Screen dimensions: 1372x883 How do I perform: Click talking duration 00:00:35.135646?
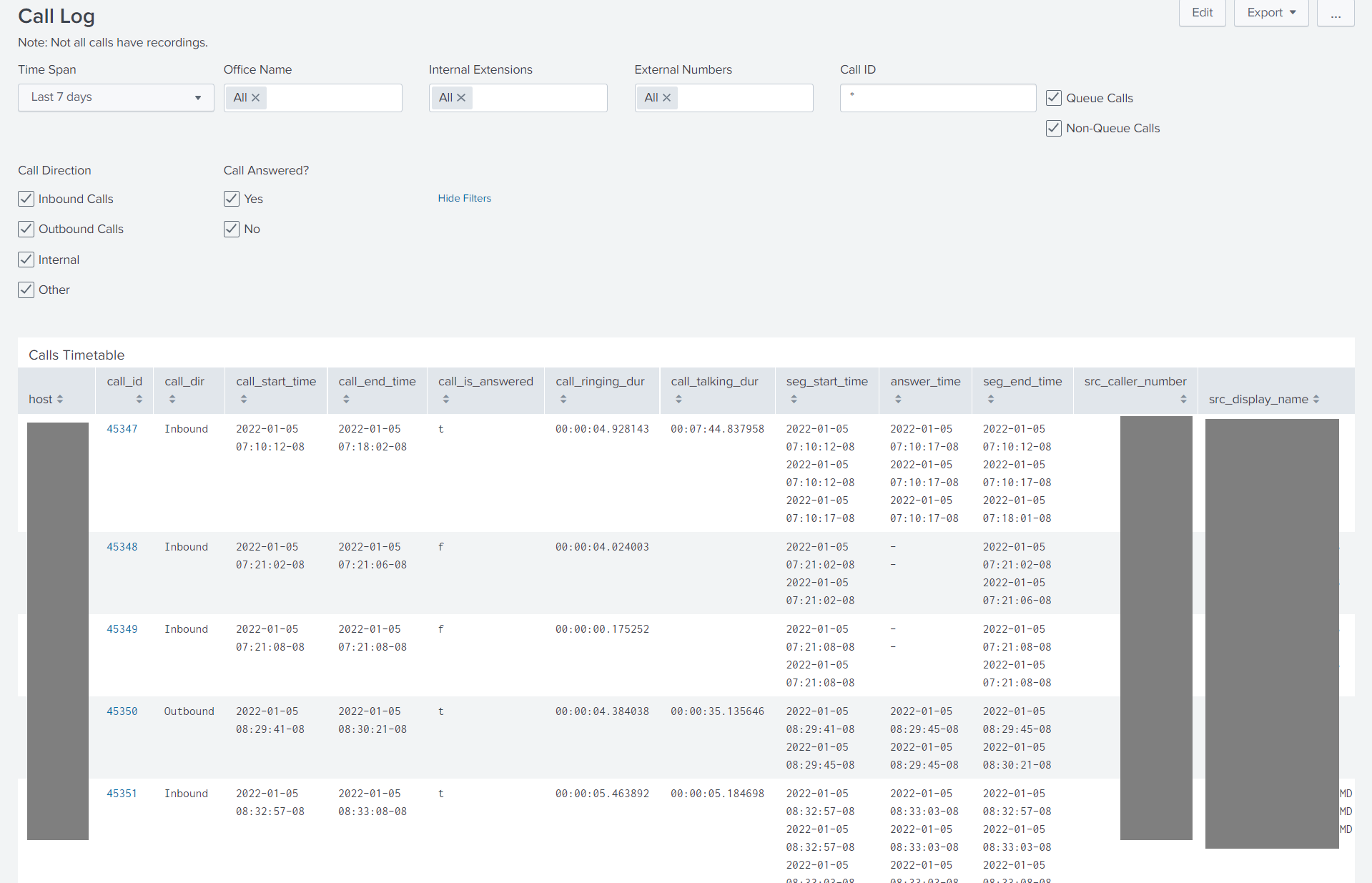pyautogui.click(x=717, y=711)
